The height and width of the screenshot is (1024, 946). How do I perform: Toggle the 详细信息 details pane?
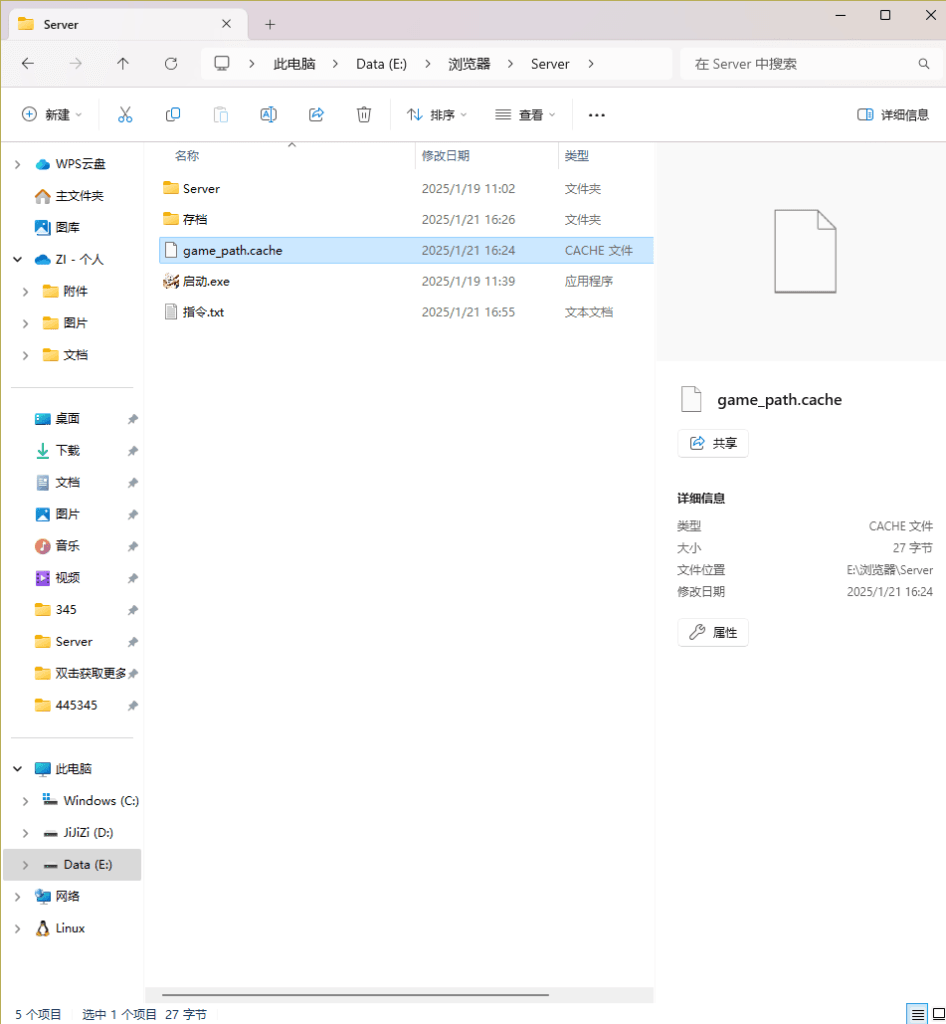[893, 115]
